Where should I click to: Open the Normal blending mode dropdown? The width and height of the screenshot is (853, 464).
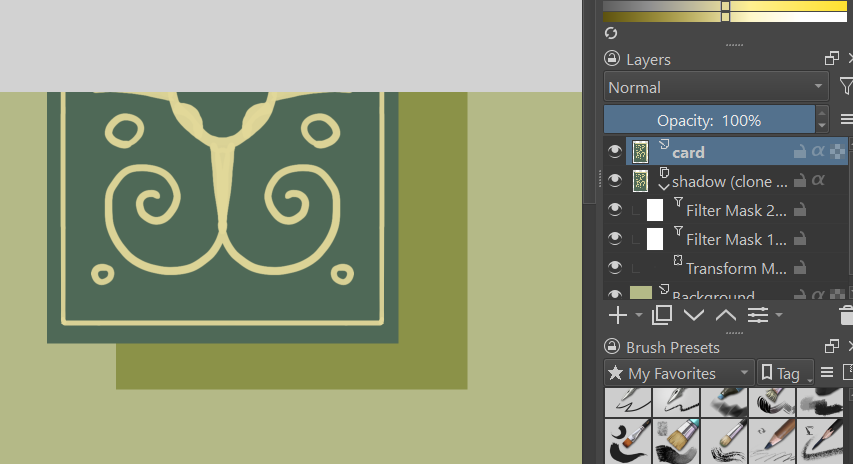click(x=716, y=87)
